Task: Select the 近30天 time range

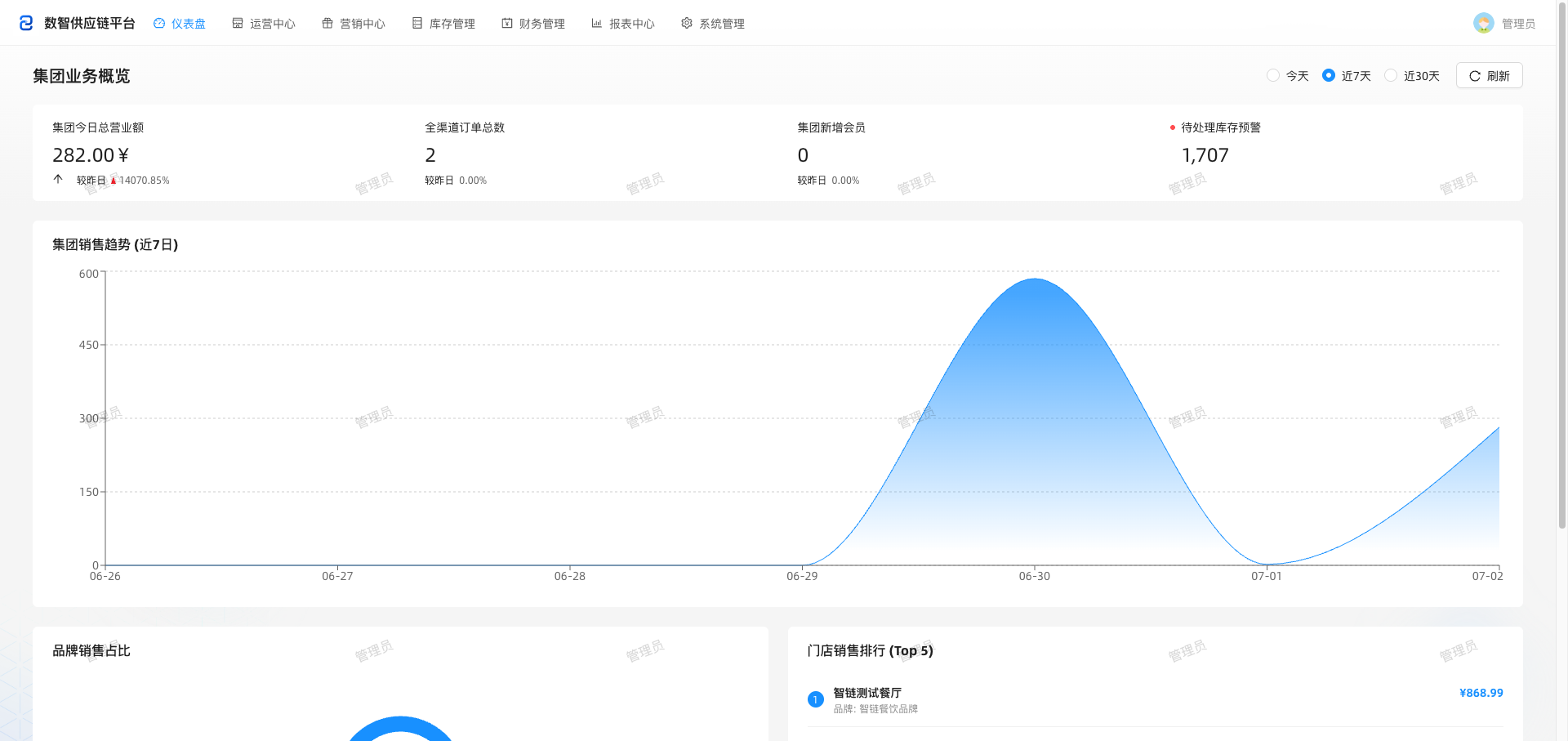Action: pyautogui.click(x=1412, y=76)
